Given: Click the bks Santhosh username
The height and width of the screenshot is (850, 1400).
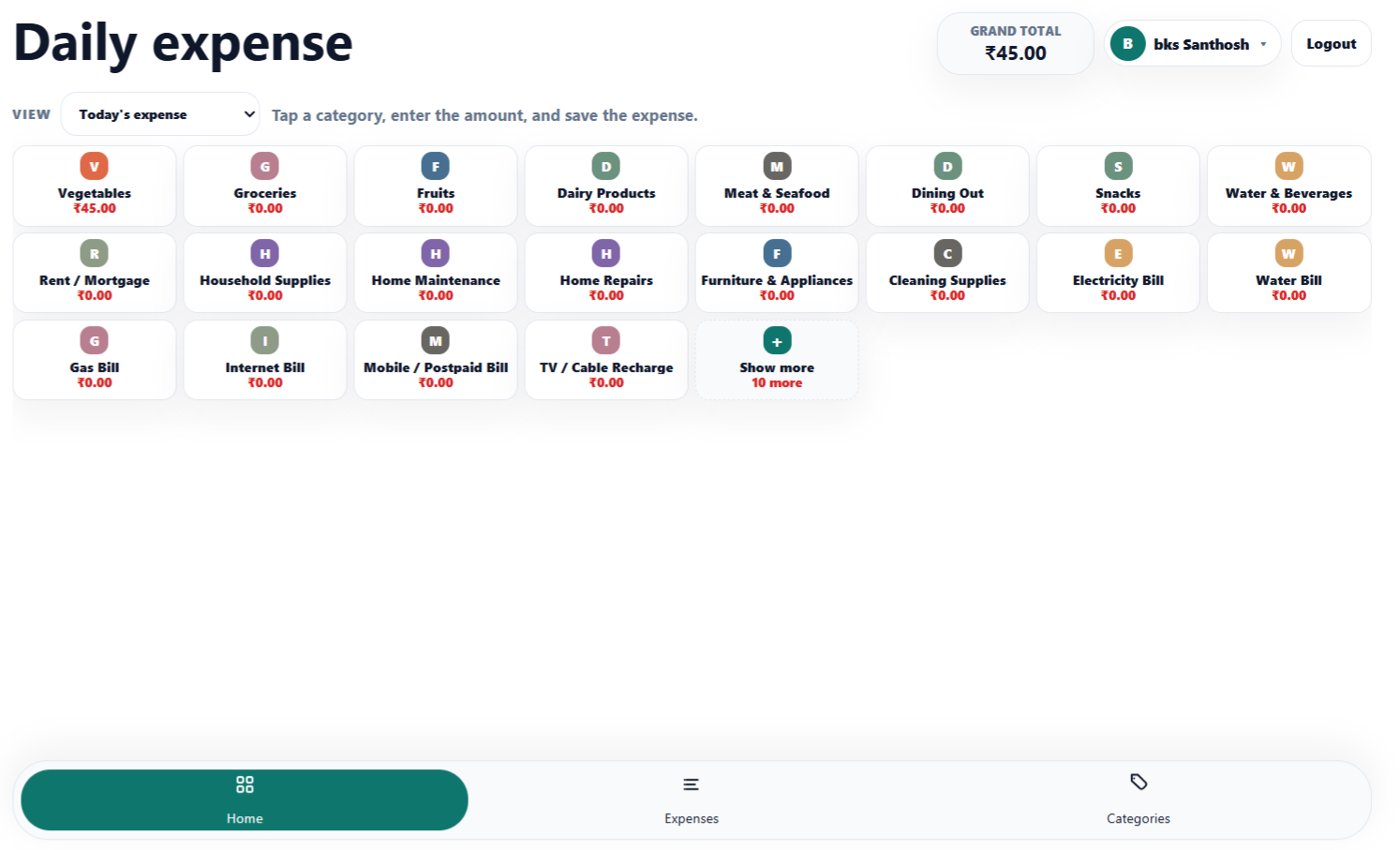Looking at the screenshot, I should click(x=1200, y=44).
